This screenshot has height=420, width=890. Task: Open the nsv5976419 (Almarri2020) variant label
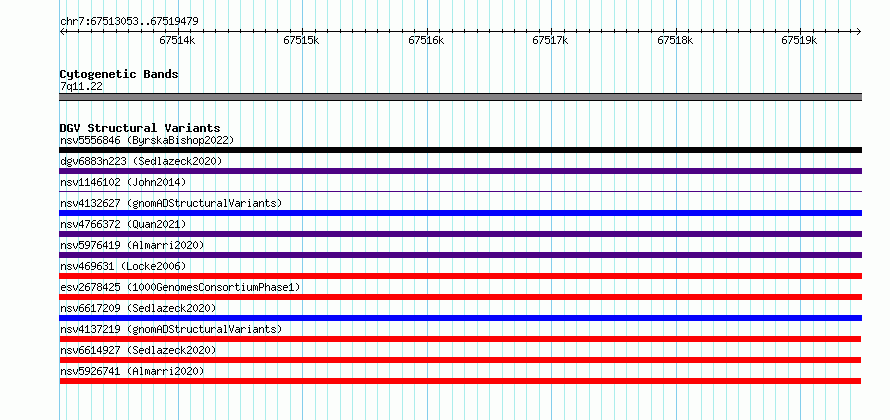pos(132,245)
